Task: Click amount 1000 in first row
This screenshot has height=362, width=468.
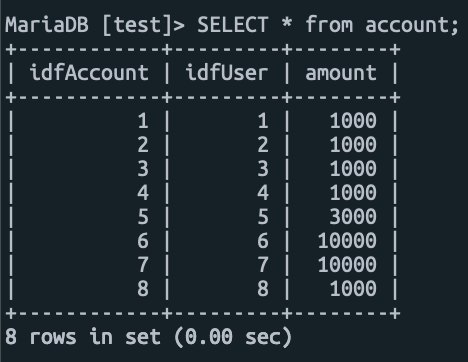Action: pyautogui.click(x=353, y=121)
